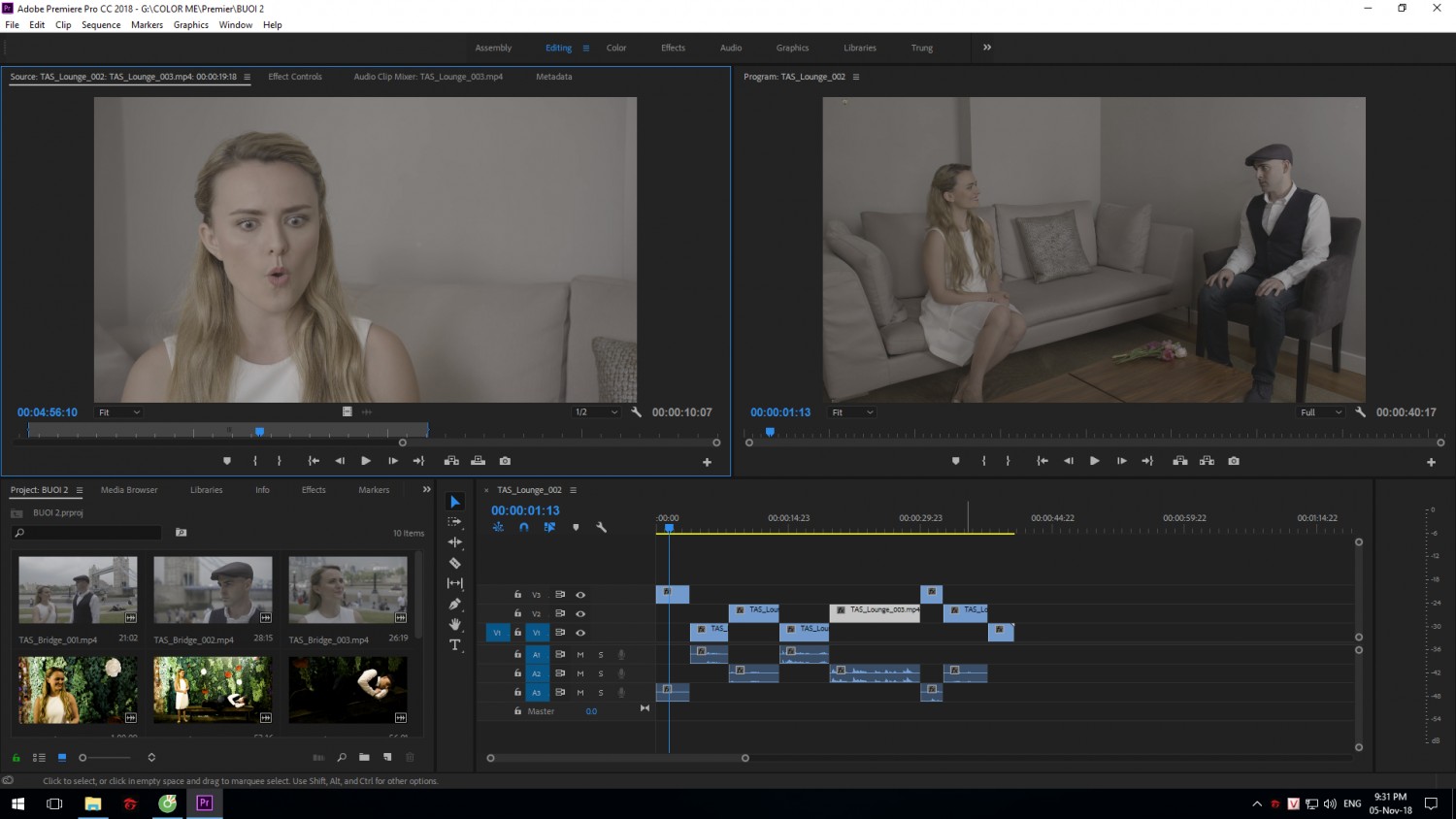The image size is (1456, 819).
Task: Toggle V3 track output eye
Action: [x=580, y=595]
